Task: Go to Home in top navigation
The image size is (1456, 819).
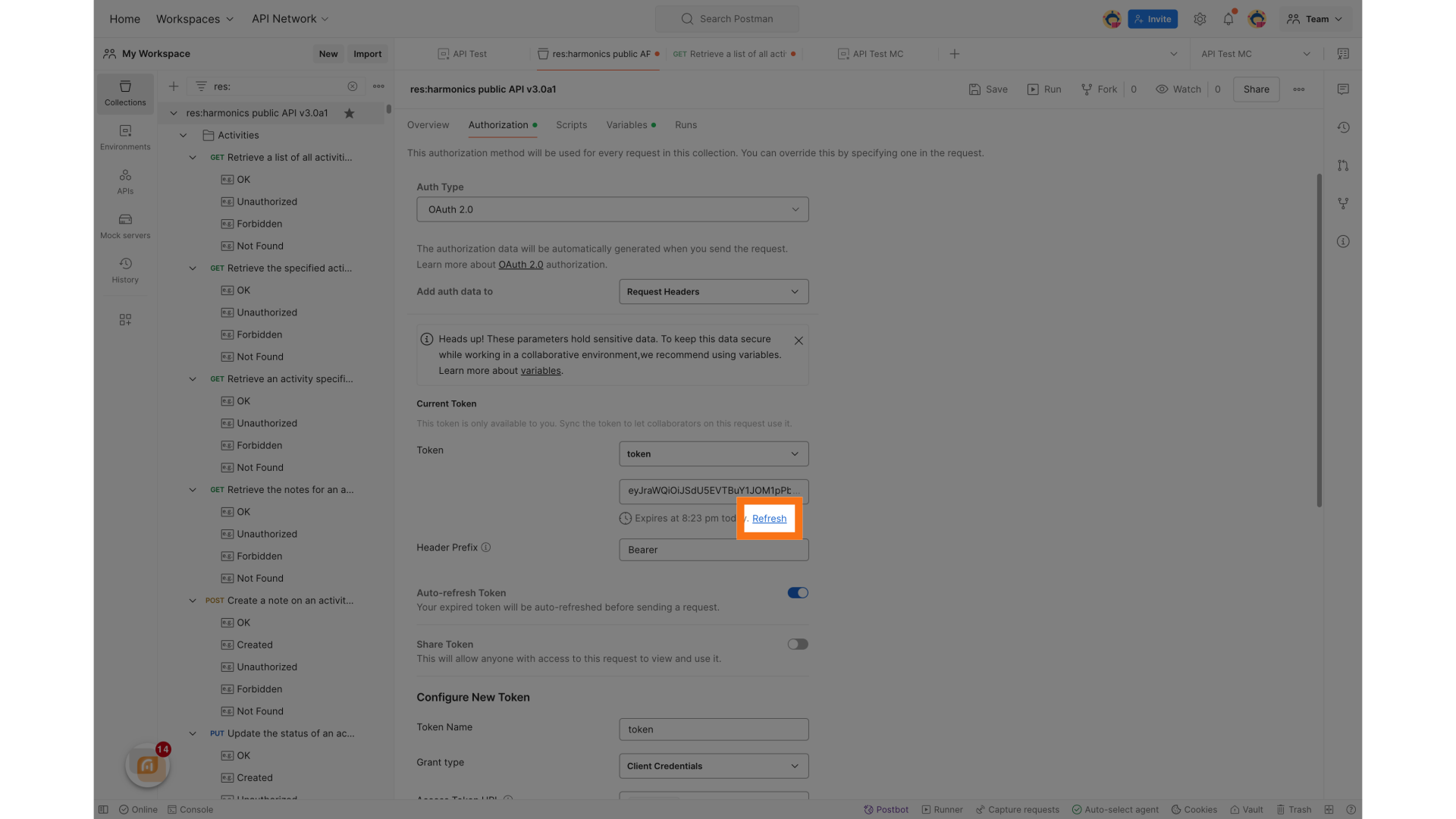Action: coord(124,19)
